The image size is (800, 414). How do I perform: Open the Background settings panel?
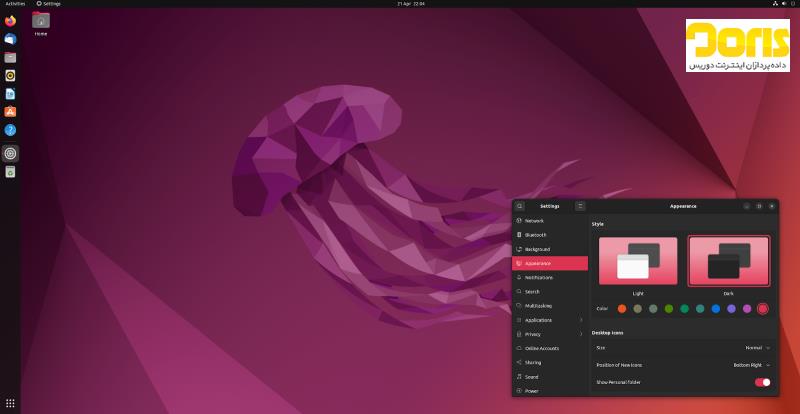coord(550,249)
